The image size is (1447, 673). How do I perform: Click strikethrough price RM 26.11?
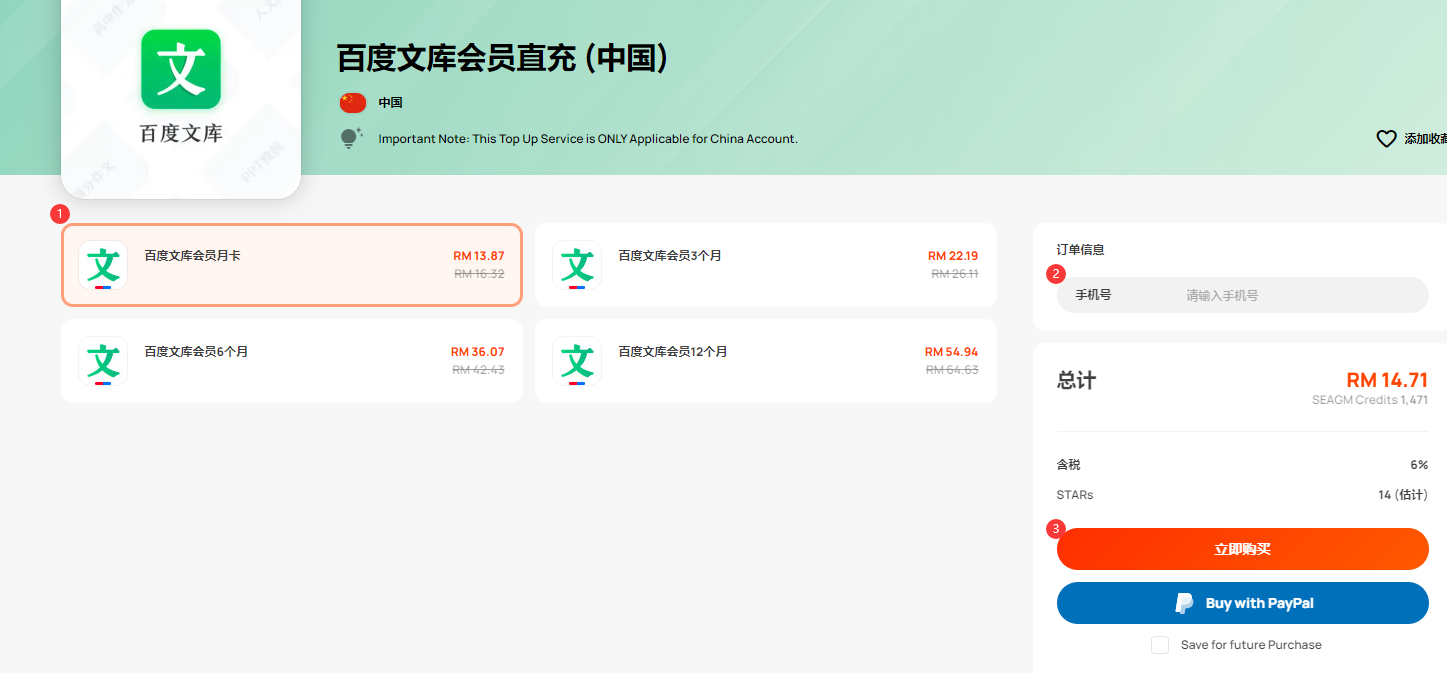[x=955, y=274]
